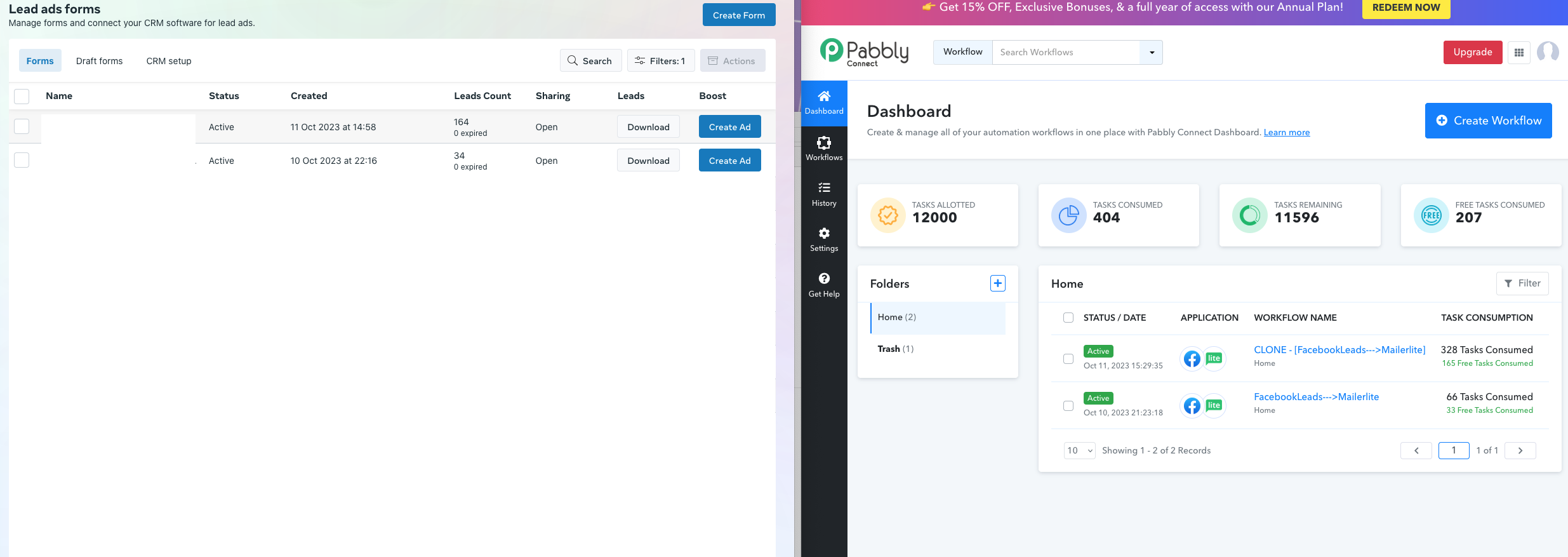Image resolution: width=1568 pixels, height=557 pixels.
Task: Select all workflows checkbox in Home table
Action: point(1068,318)
